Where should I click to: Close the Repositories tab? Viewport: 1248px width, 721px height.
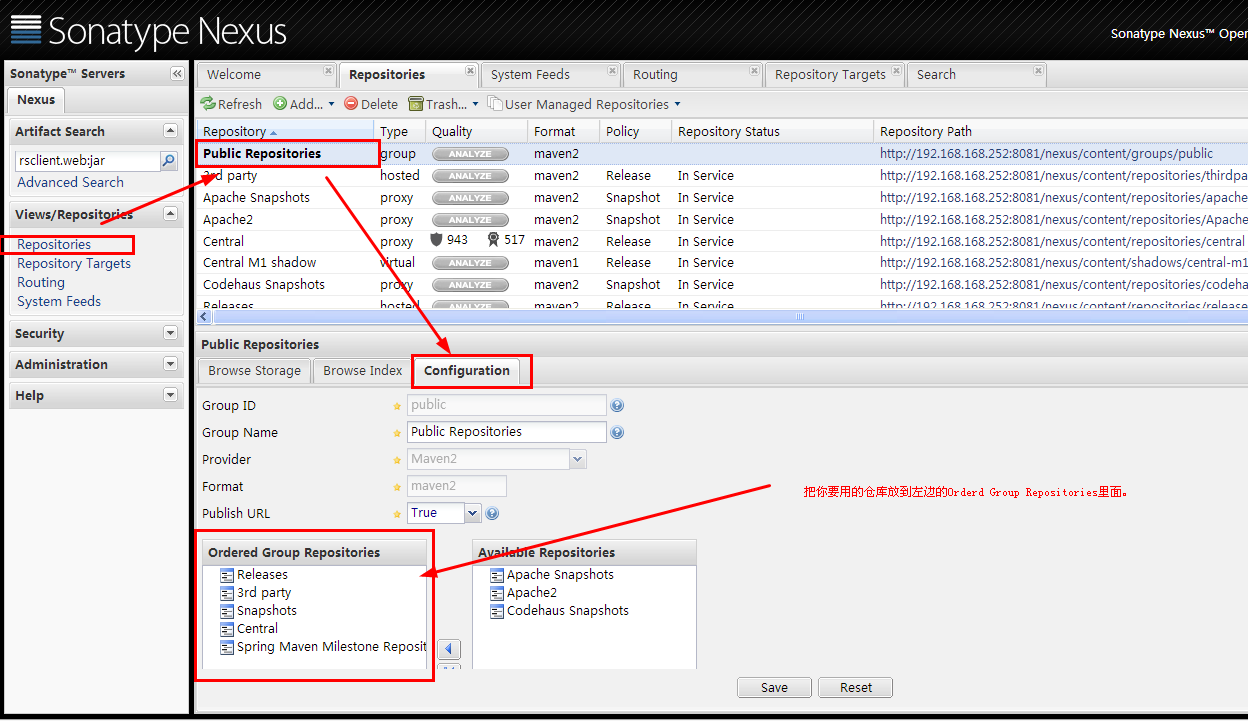click(x=470, y=70)
